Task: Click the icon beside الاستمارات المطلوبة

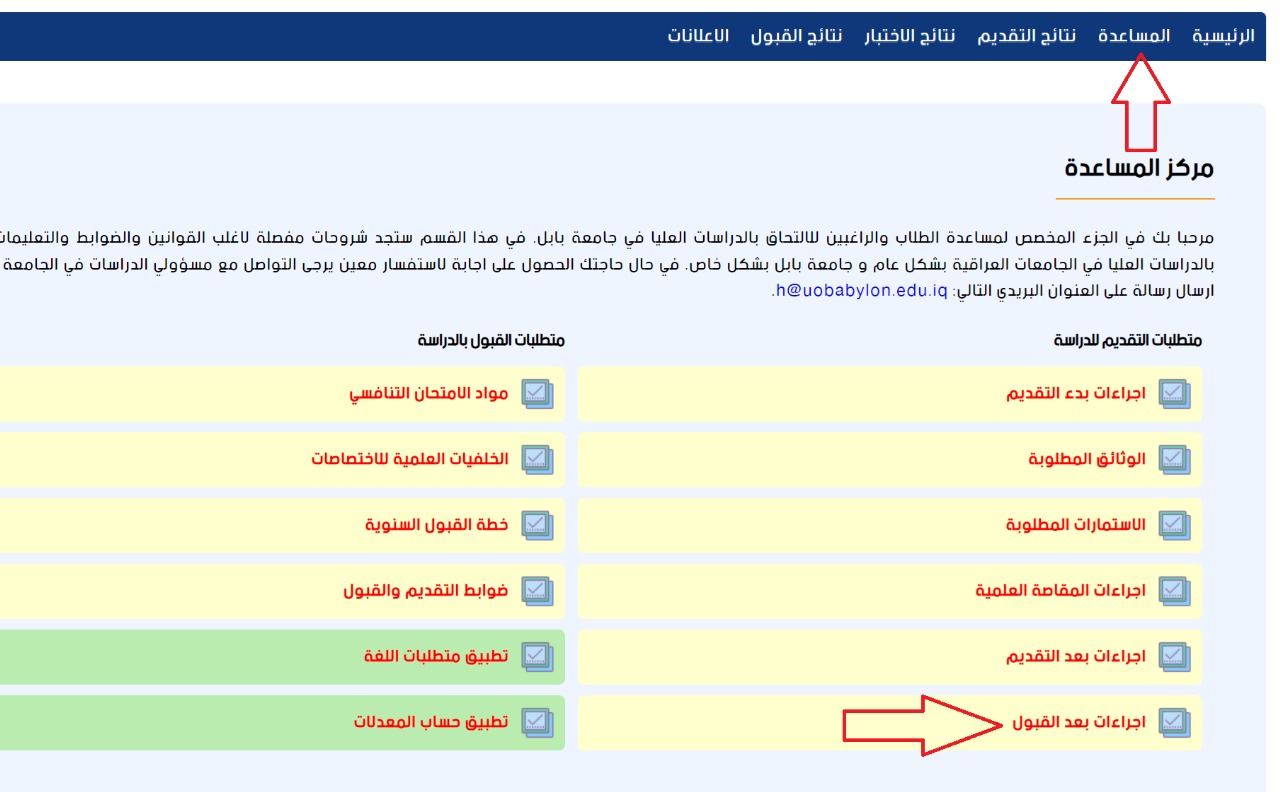Action: pos(1174,525)
